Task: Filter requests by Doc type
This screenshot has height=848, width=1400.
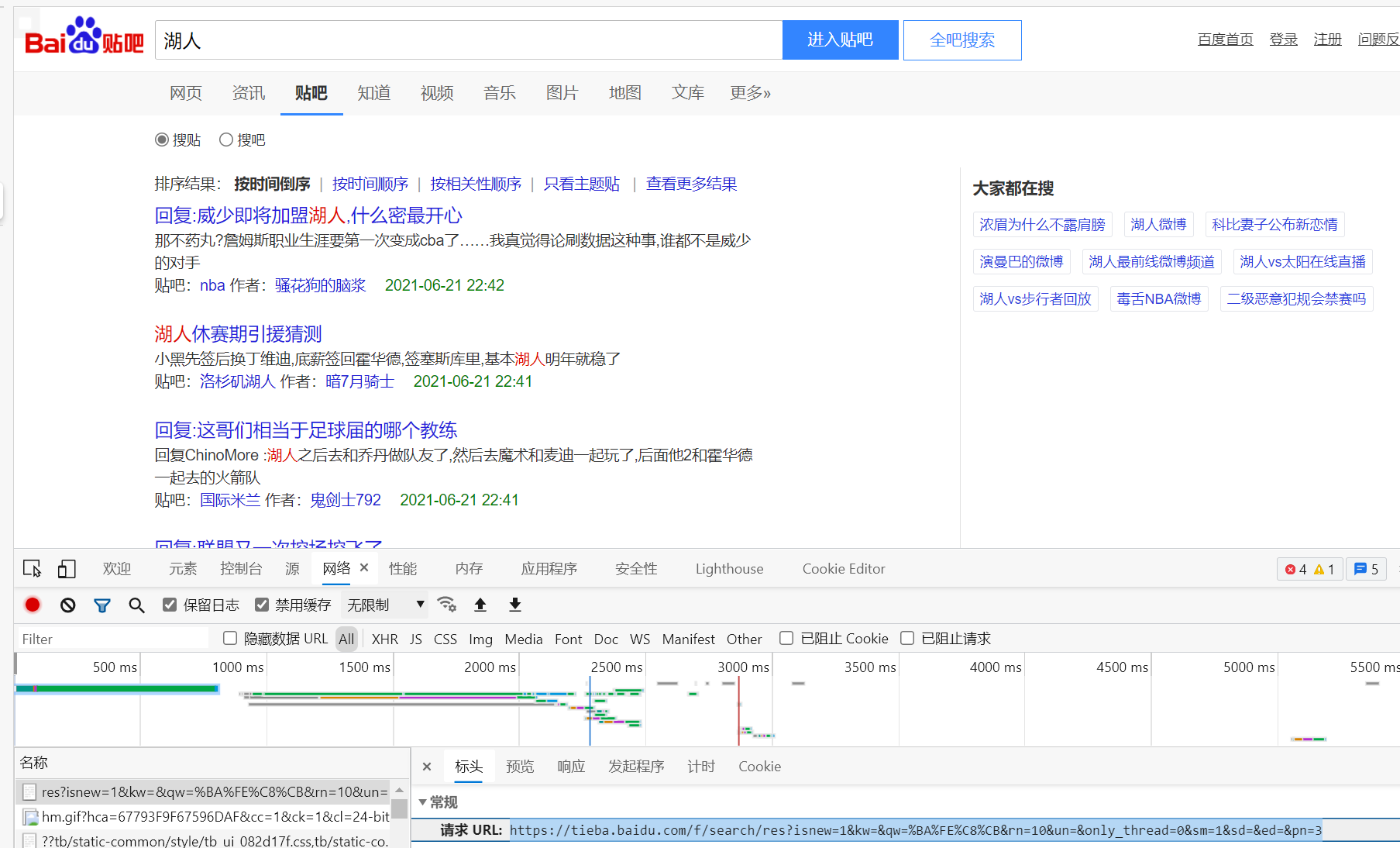Action: point(606,639)
